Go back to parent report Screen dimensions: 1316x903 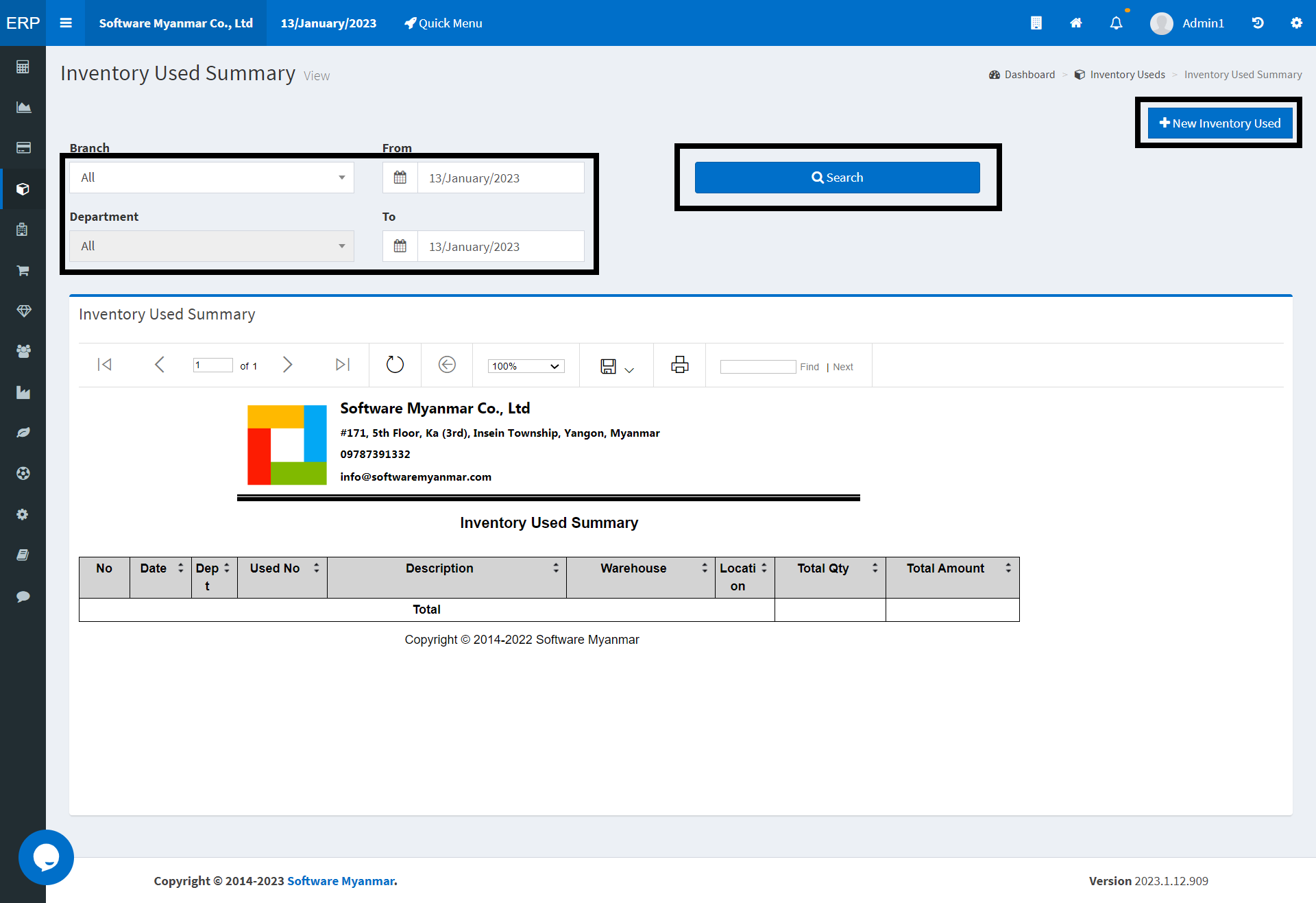click(447, 365)
